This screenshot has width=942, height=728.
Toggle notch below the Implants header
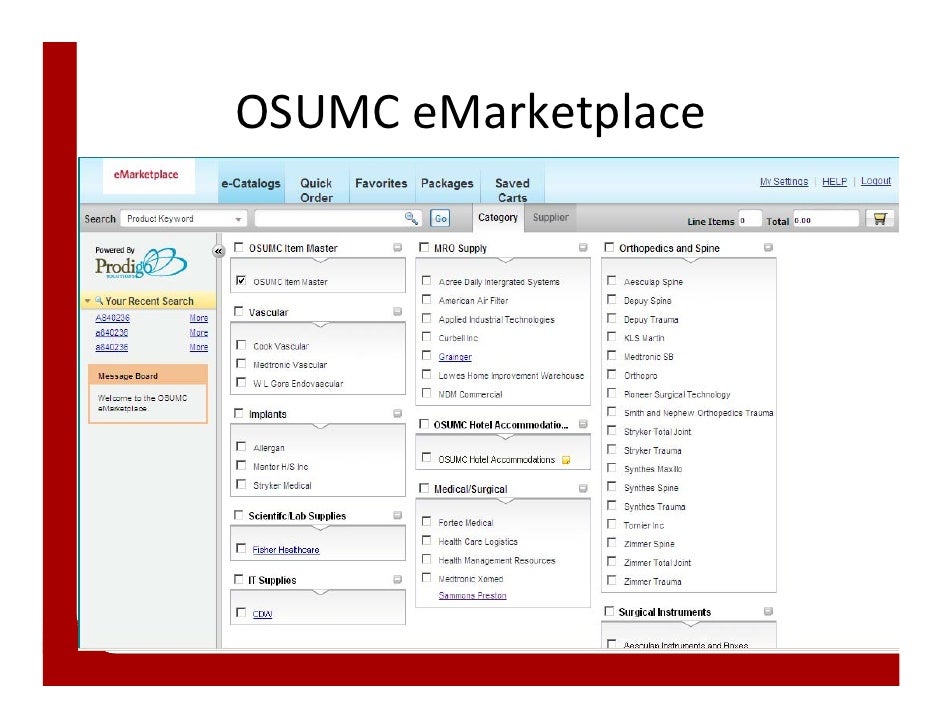click(321, 427)
